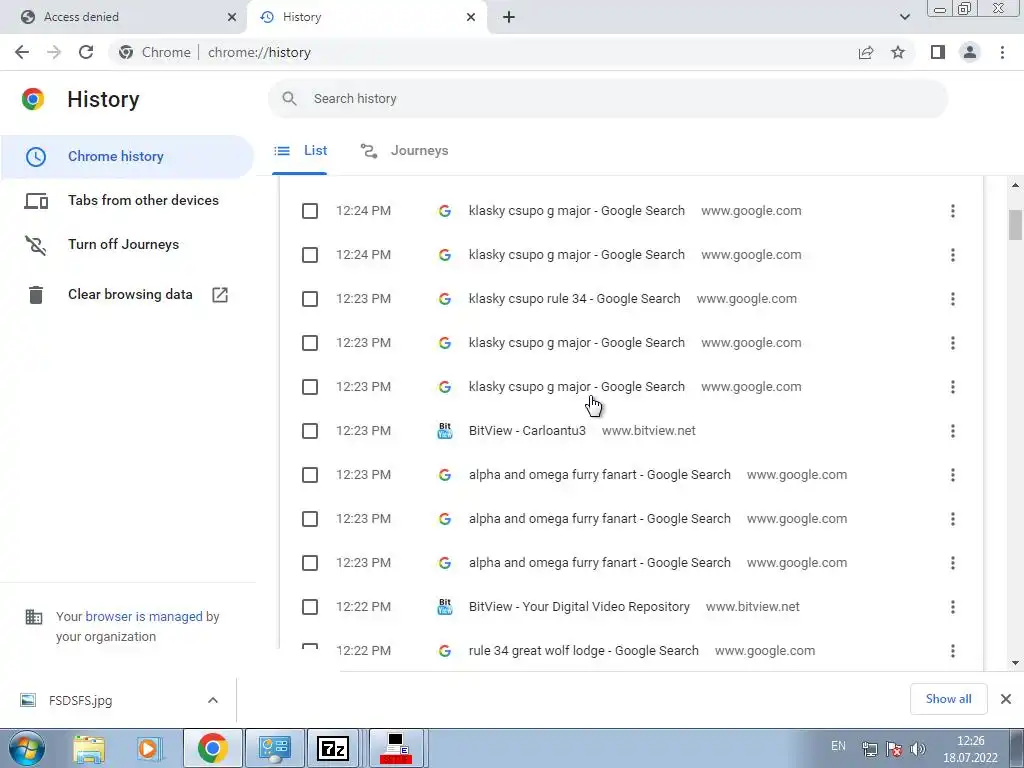Click the Chrome logo beside History title
The image size is (1024, 768).
33,99
